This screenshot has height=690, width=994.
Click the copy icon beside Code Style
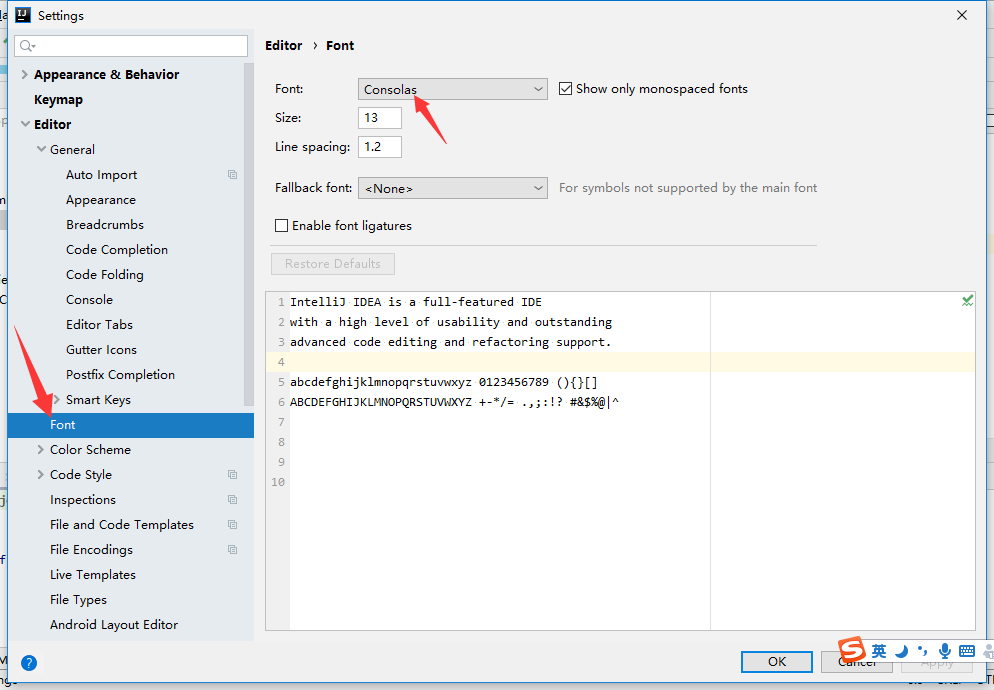click(233, 474)
